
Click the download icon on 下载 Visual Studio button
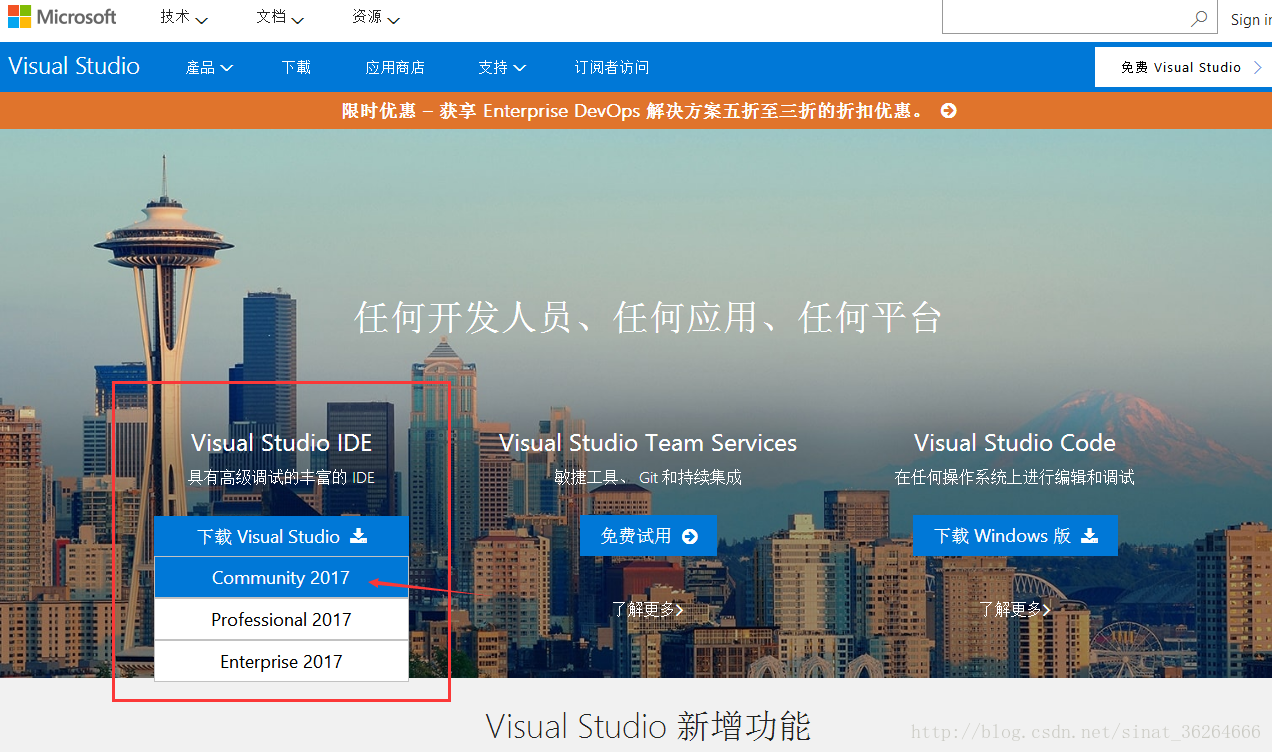pyautogui.click(x=358, y=536)
